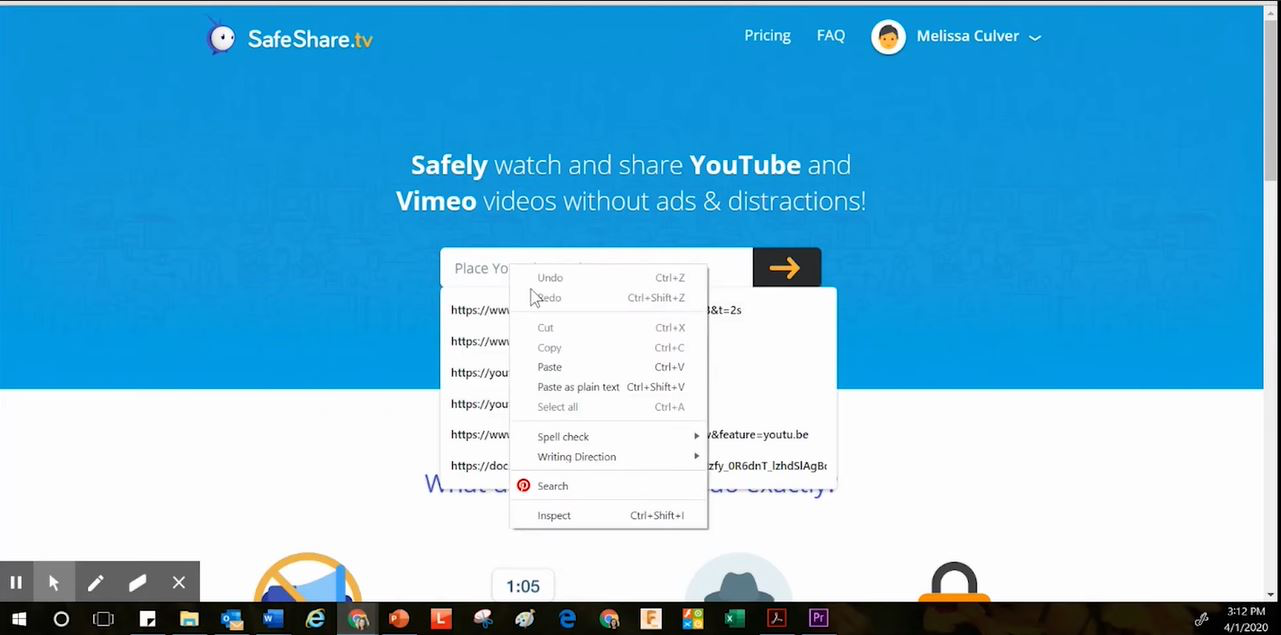This screenshot has width=1281, height=635.
Task: Choose Paste as plain text
Action: click(578, 387)
